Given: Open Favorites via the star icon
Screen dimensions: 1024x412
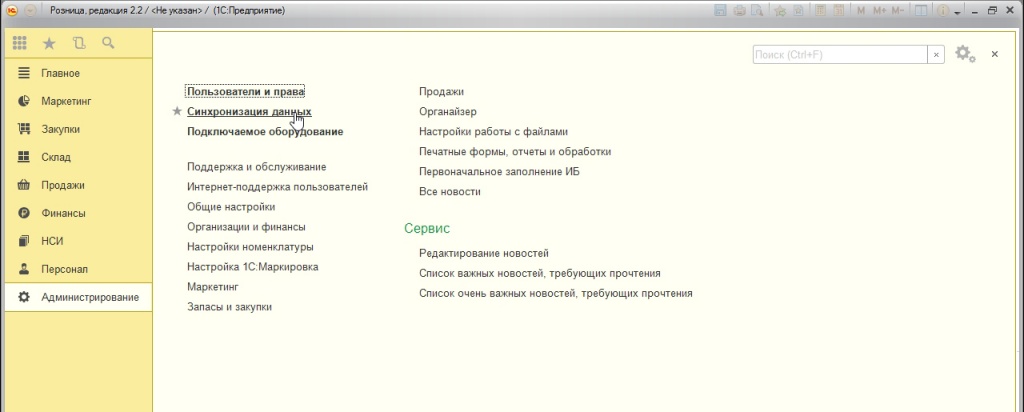Looking at the screenshot, I should tap(49, 44).
